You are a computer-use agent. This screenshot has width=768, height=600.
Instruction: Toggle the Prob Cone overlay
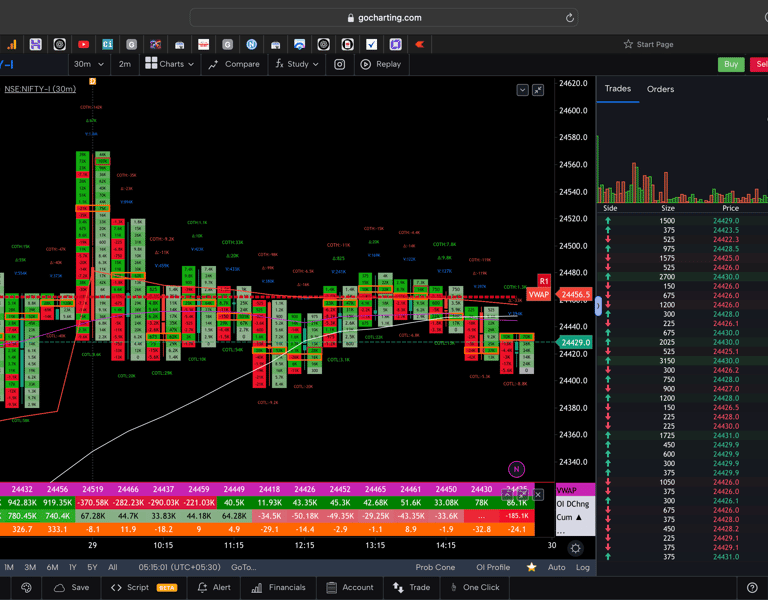[x=435, y=567]
